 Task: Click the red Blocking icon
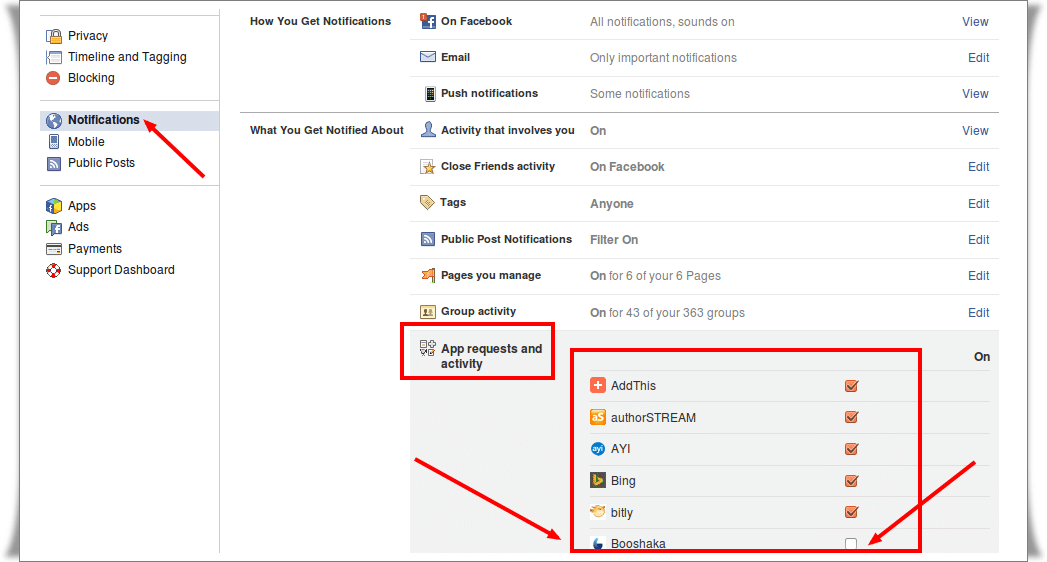(x=53, y=78)
